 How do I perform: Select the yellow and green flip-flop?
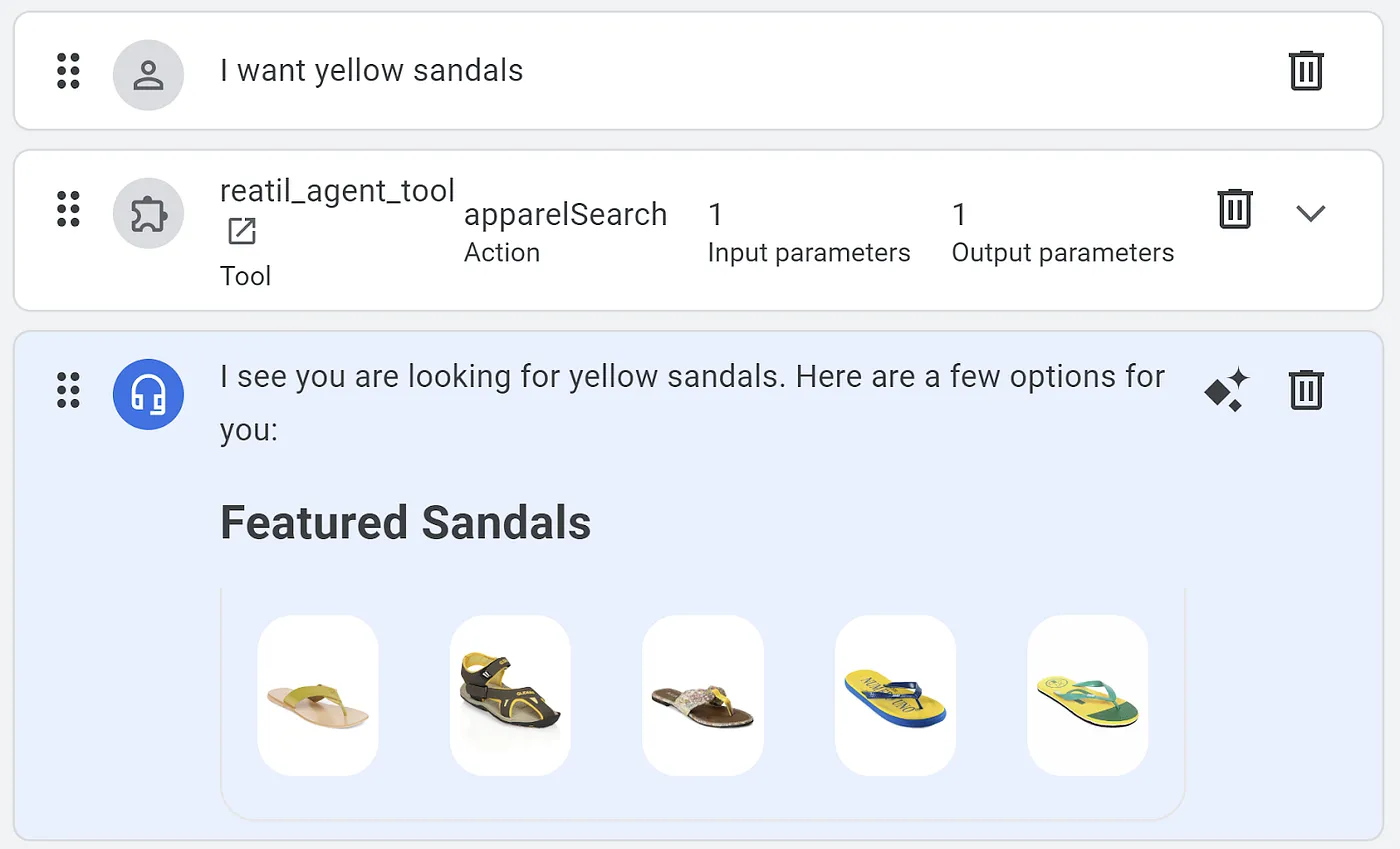coord(1087,696)
